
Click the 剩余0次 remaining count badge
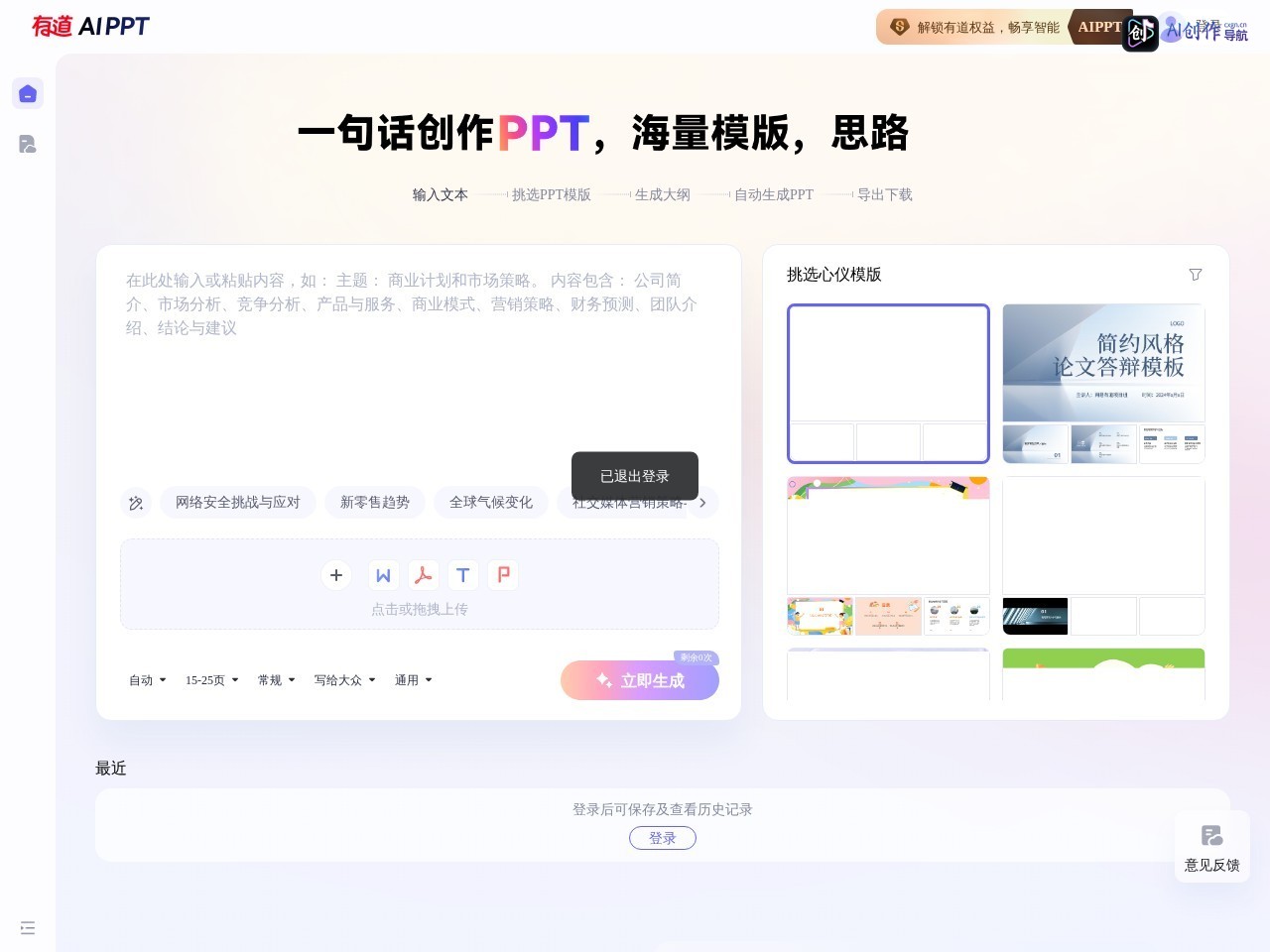tap(697, 657)
